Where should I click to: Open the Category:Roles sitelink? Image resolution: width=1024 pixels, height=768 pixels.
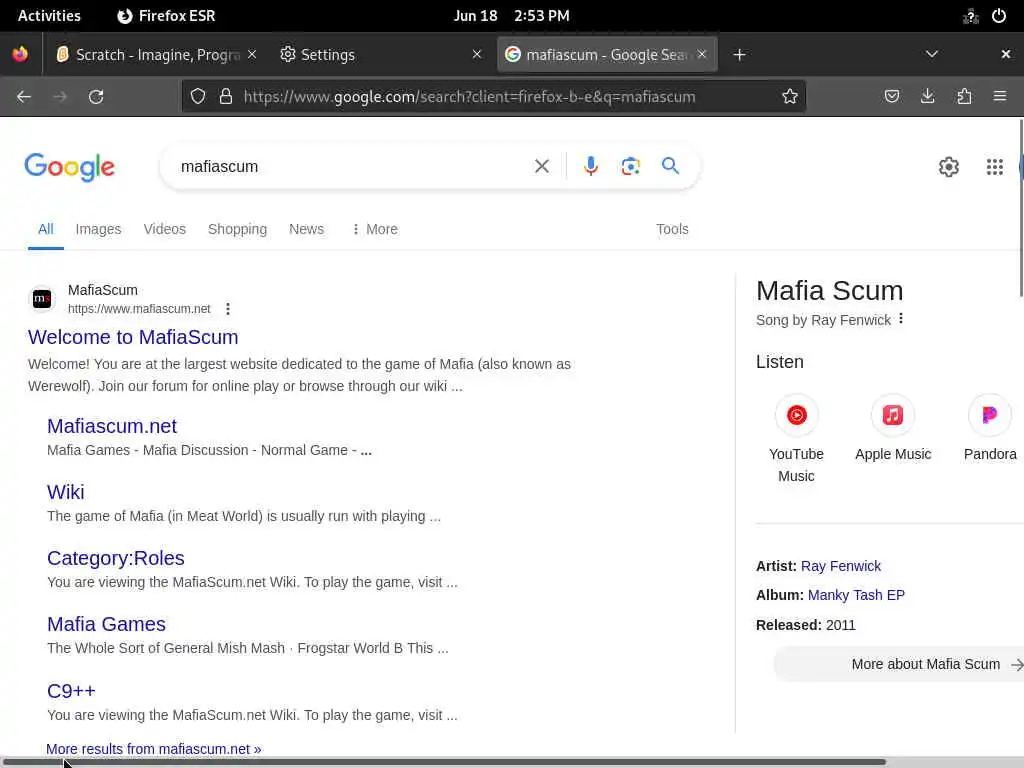point(116,558)
